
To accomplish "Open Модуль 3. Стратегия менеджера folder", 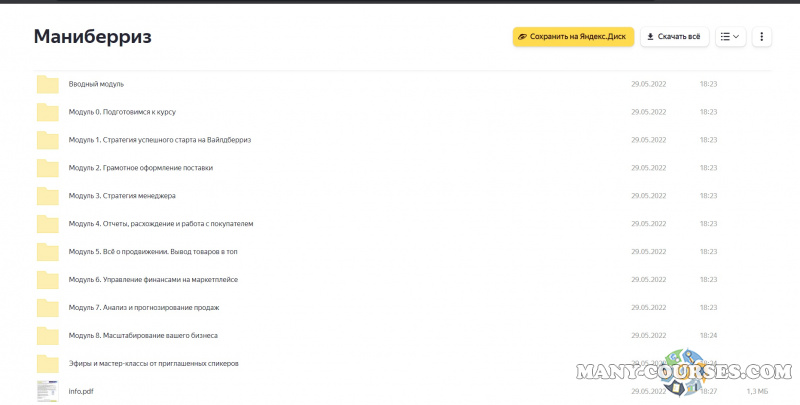I will [x=122, y=196].
